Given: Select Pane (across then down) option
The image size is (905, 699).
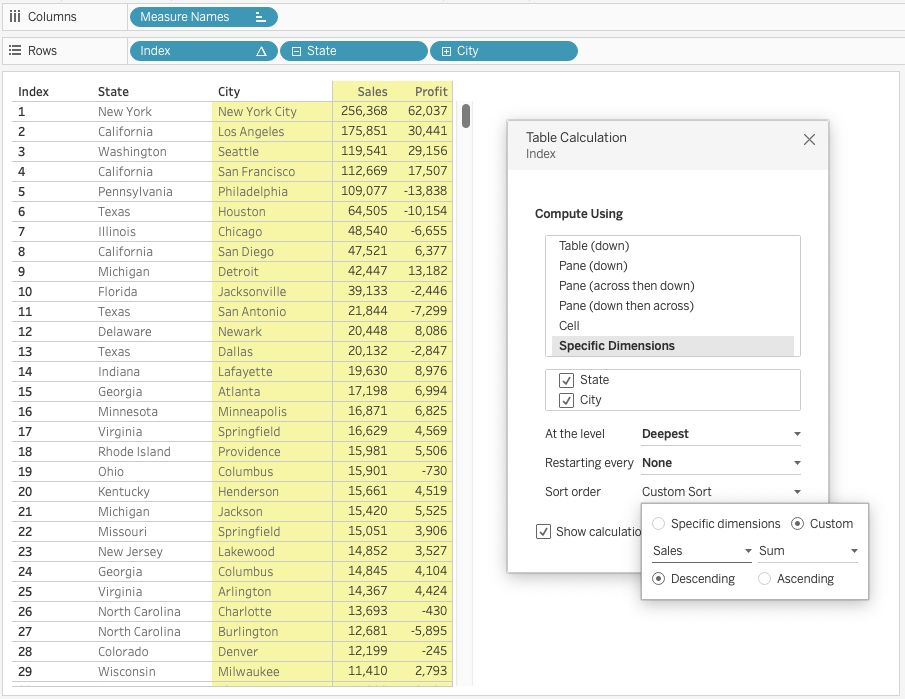Looking at the screenshot, I should pyautogui.click(x=626, y=286).
